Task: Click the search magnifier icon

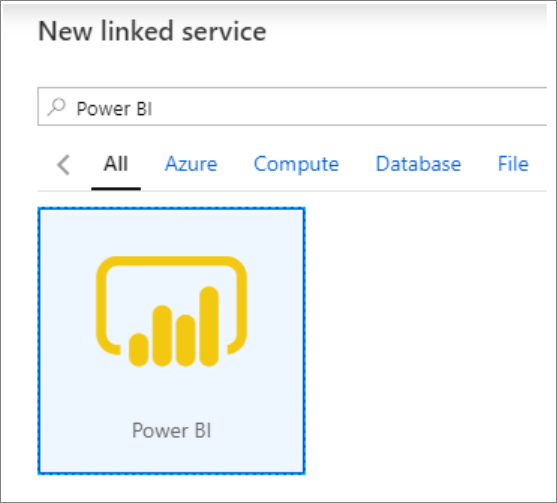Action: point(56,107)
